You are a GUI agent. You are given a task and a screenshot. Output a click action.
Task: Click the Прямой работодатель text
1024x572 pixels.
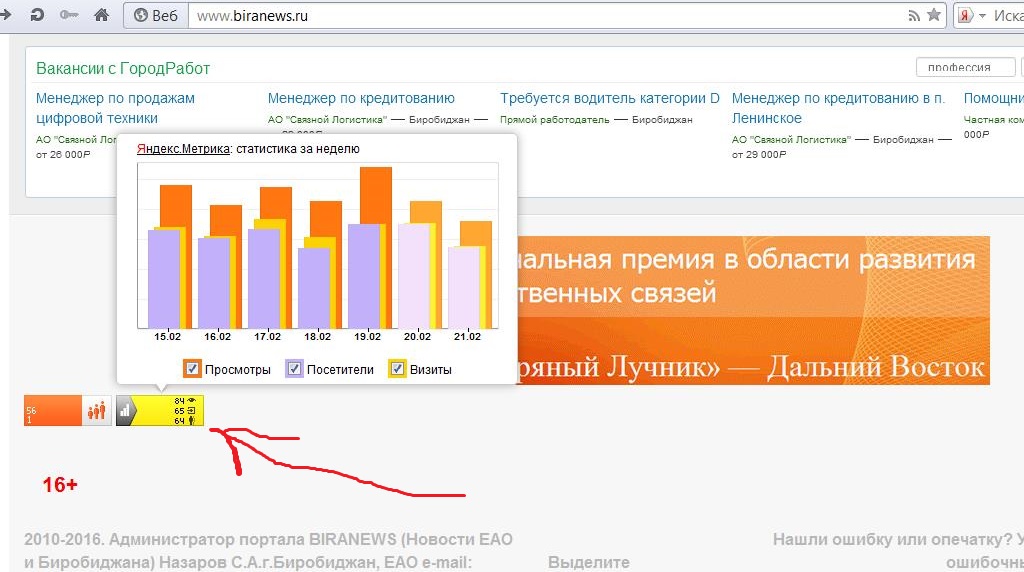point(554,119)
